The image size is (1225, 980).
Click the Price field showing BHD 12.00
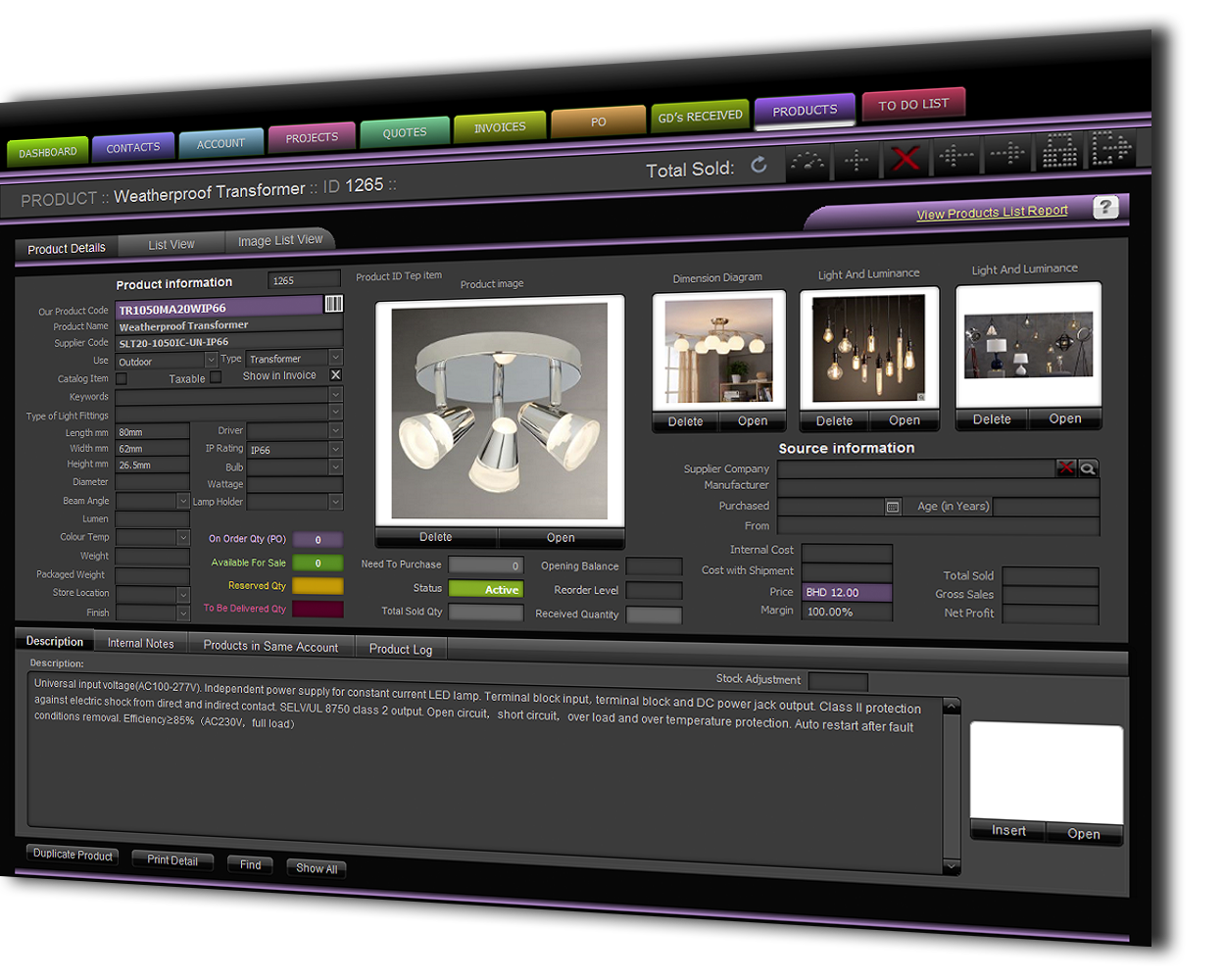[x=847, y=592]
